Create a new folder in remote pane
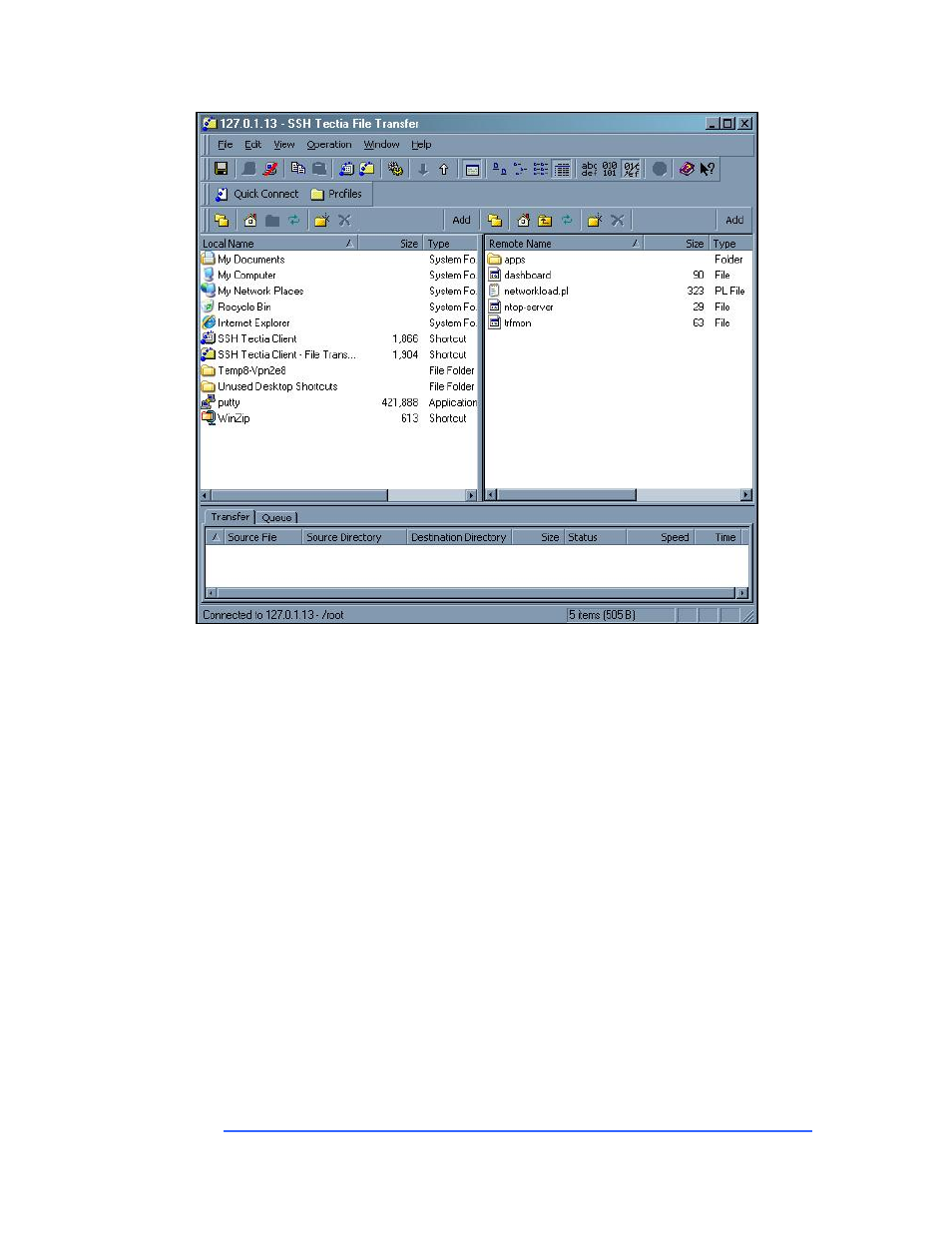The height and width of the screenshot is (1233, 952). point(595,220)
